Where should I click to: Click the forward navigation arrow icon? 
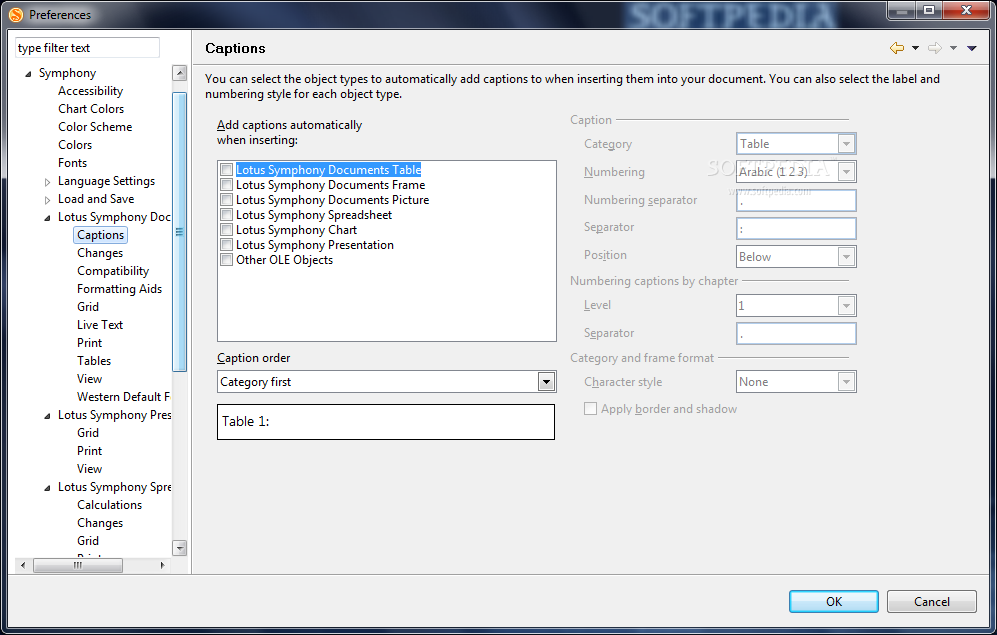[935, 48]
